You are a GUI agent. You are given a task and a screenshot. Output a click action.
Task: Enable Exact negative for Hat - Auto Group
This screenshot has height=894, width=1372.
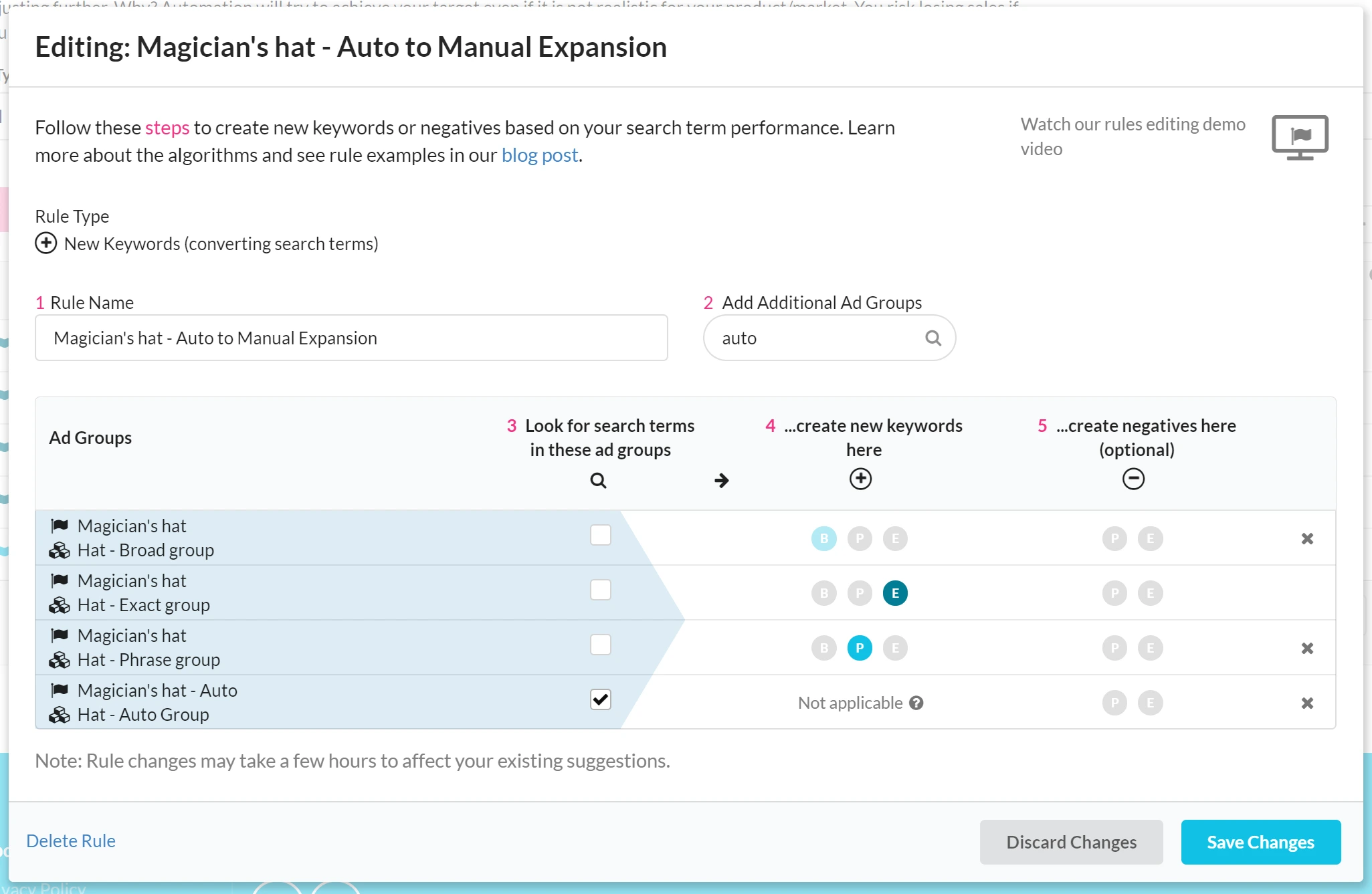[1150, 703]
